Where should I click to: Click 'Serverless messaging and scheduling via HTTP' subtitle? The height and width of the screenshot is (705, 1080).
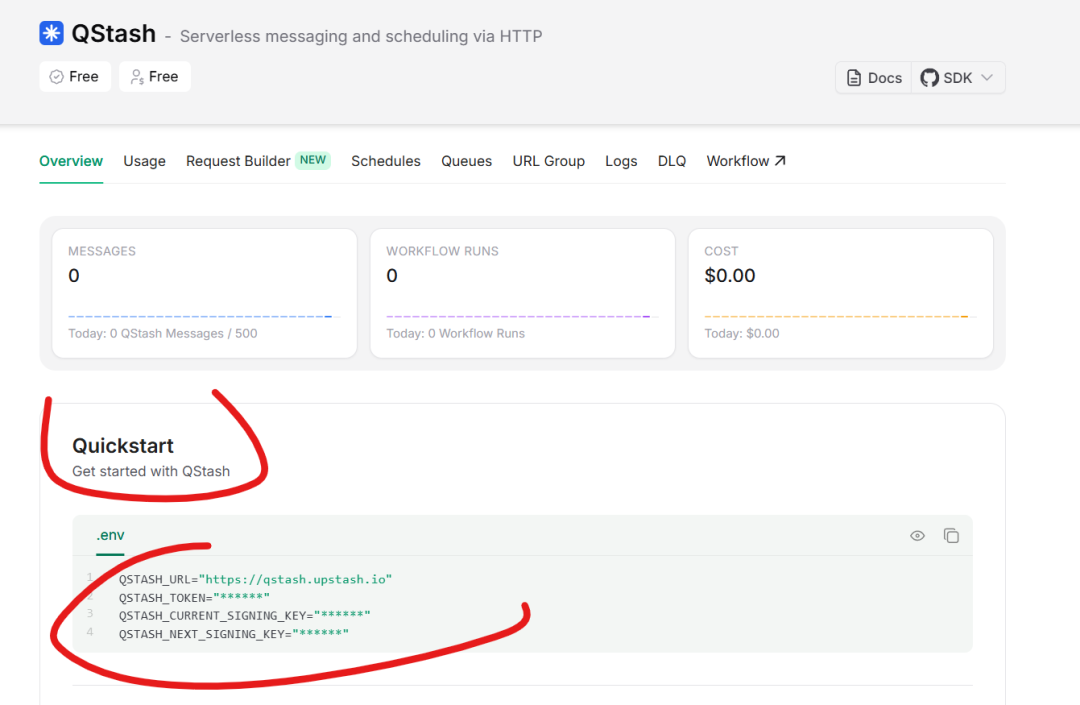[x=361, y=36]
